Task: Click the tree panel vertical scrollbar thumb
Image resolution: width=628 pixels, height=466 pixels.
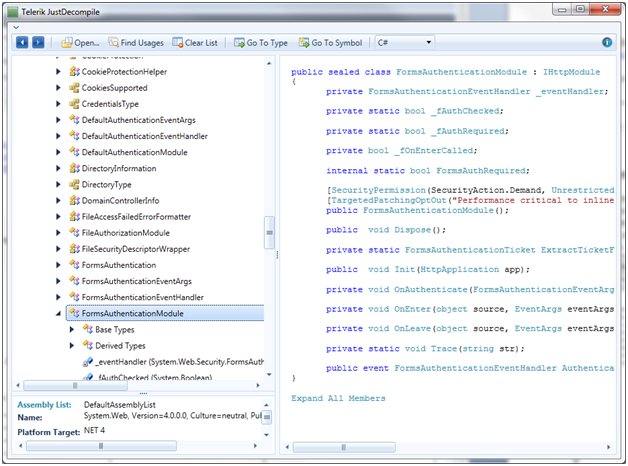Action: (269, 233)
